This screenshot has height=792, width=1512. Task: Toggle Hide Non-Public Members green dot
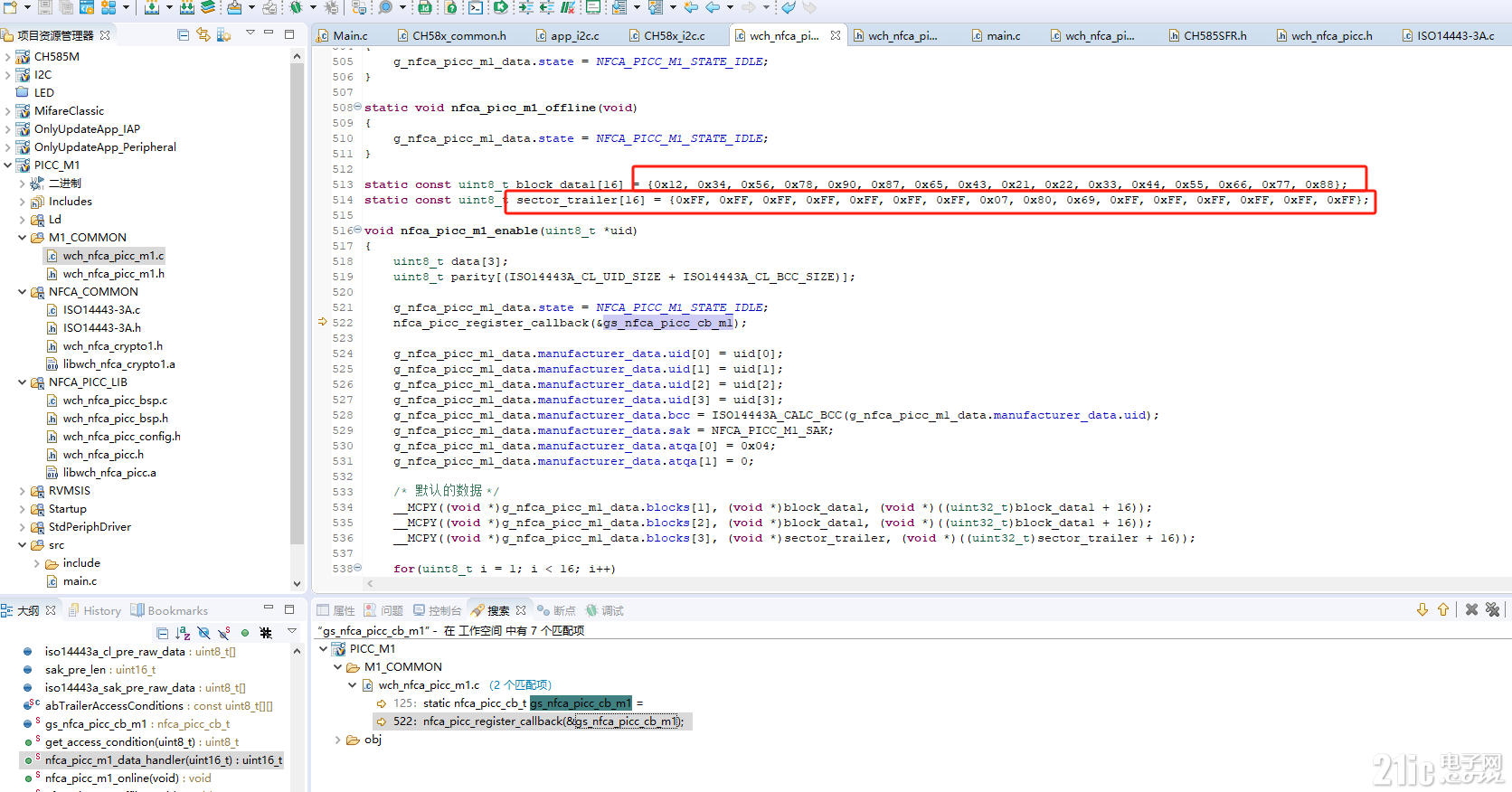click(x=245, y=633)
